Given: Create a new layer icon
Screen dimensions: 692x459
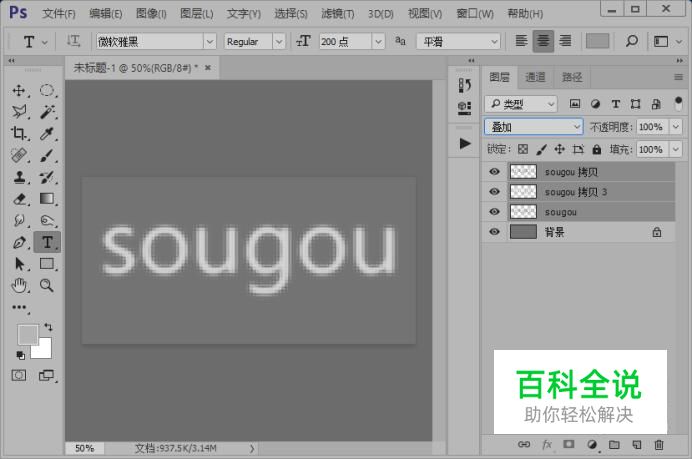Looking at the screenshot, I should [637, 444].
